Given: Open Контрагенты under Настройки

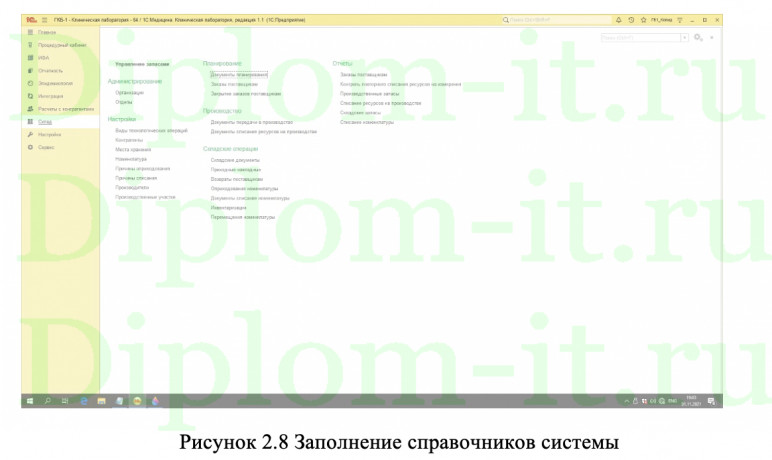Looking at the screenshot, I should pyautogui.click(x=129, y=140).
